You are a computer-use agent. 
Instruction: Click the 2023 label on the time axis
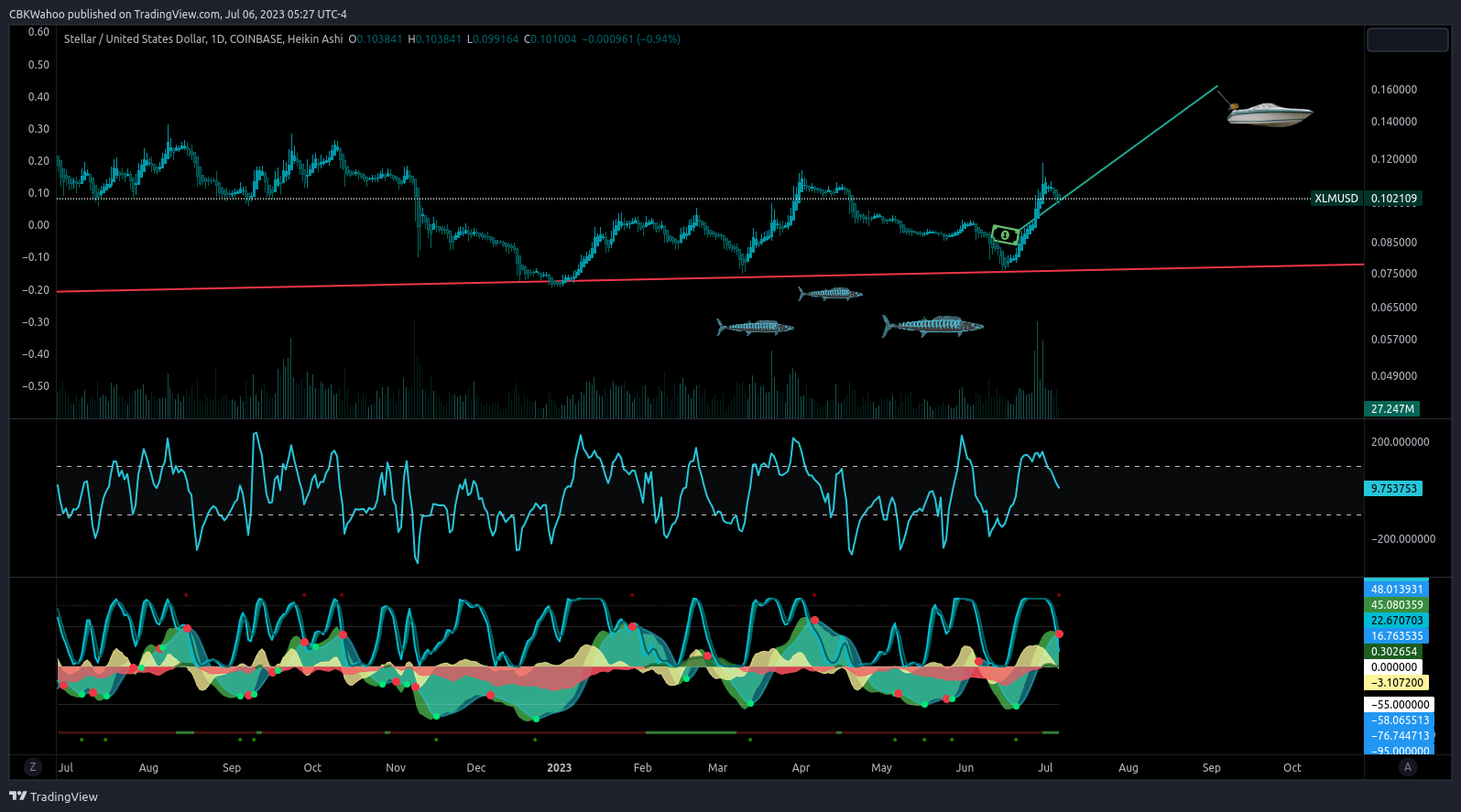559,768
